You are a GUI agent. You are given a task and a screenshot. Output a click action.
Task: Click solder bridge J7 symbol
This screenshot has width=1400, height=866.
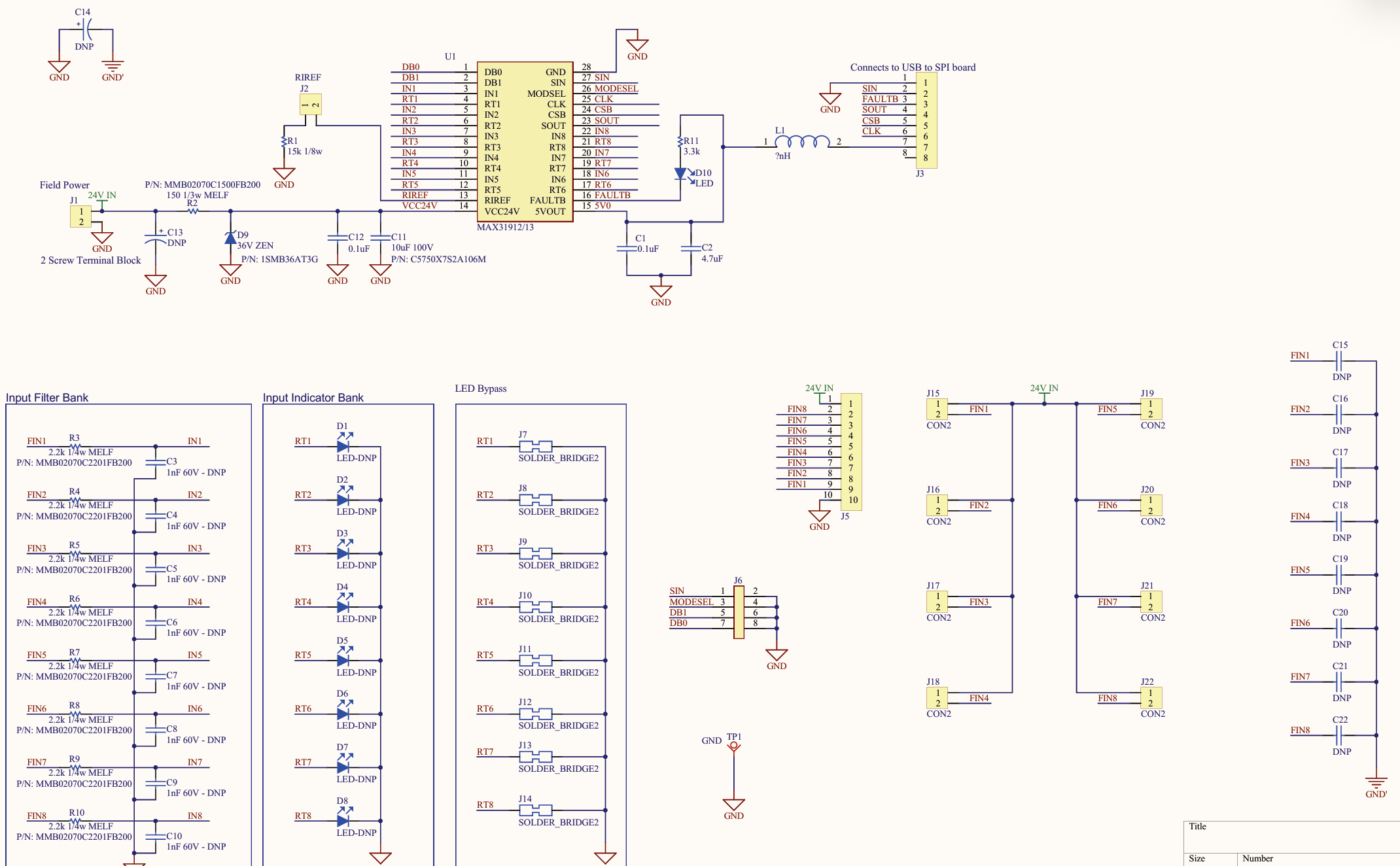point(535,446)
